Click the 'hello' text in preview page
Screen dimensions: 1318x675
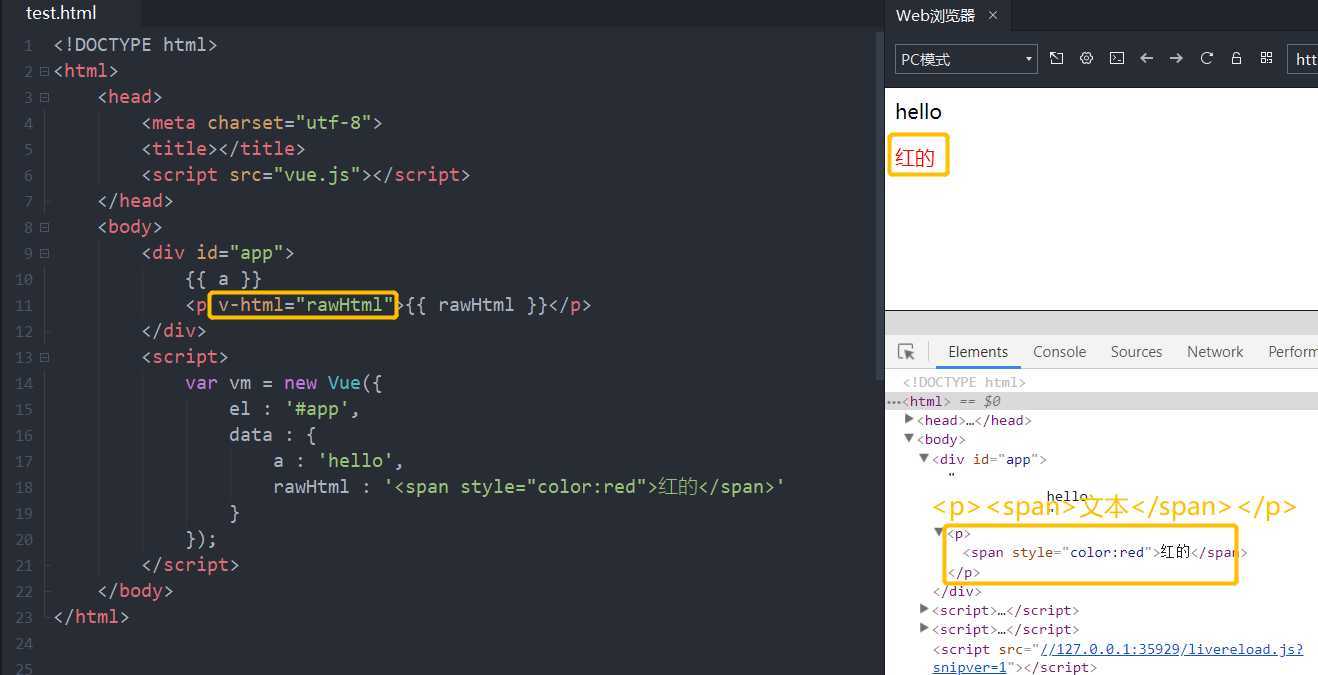pyautogui.click(x=918, y=111)
